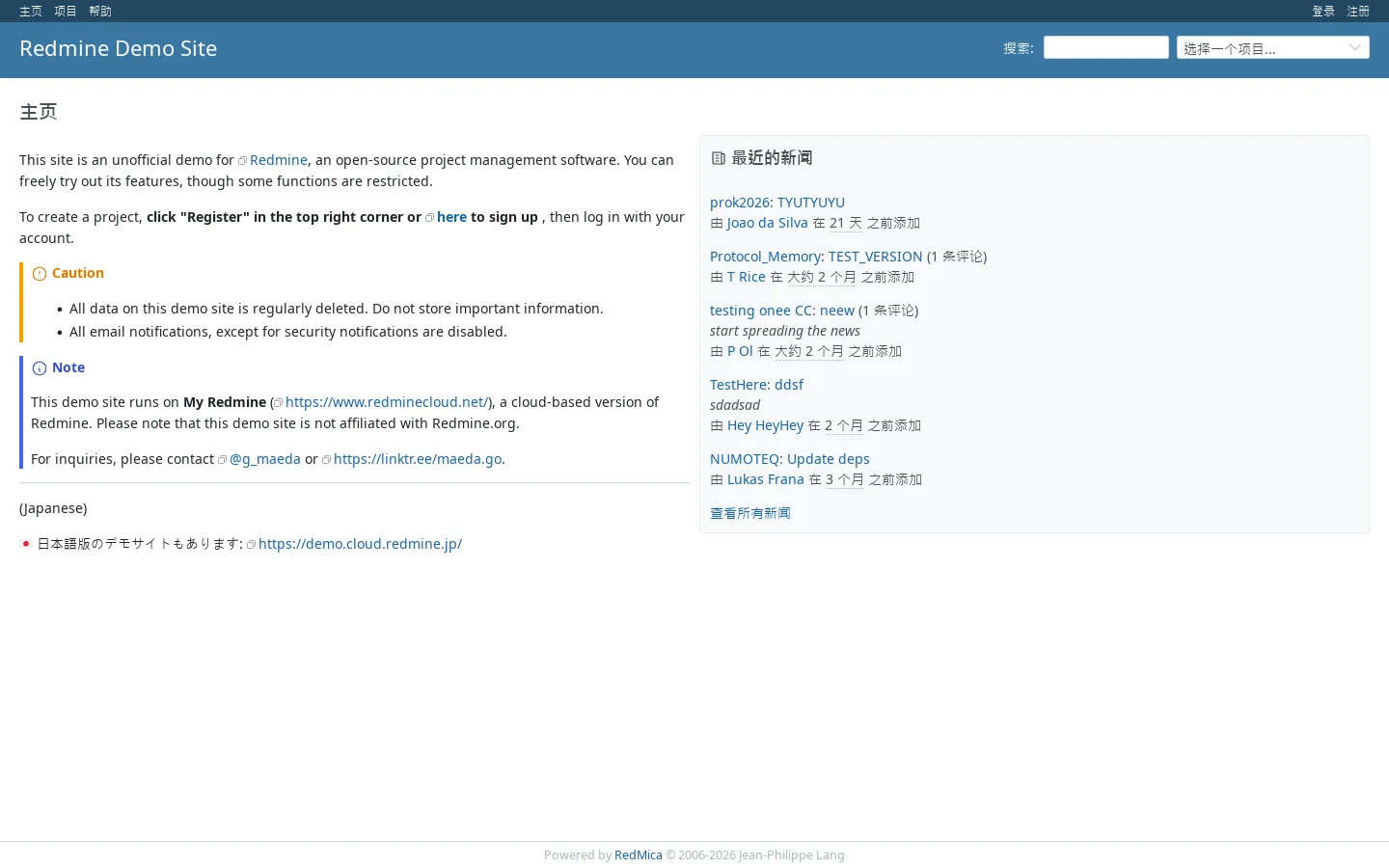Click the 21 天 timestamp link
Screen dimensions: 1389x868
click(846, 223)
